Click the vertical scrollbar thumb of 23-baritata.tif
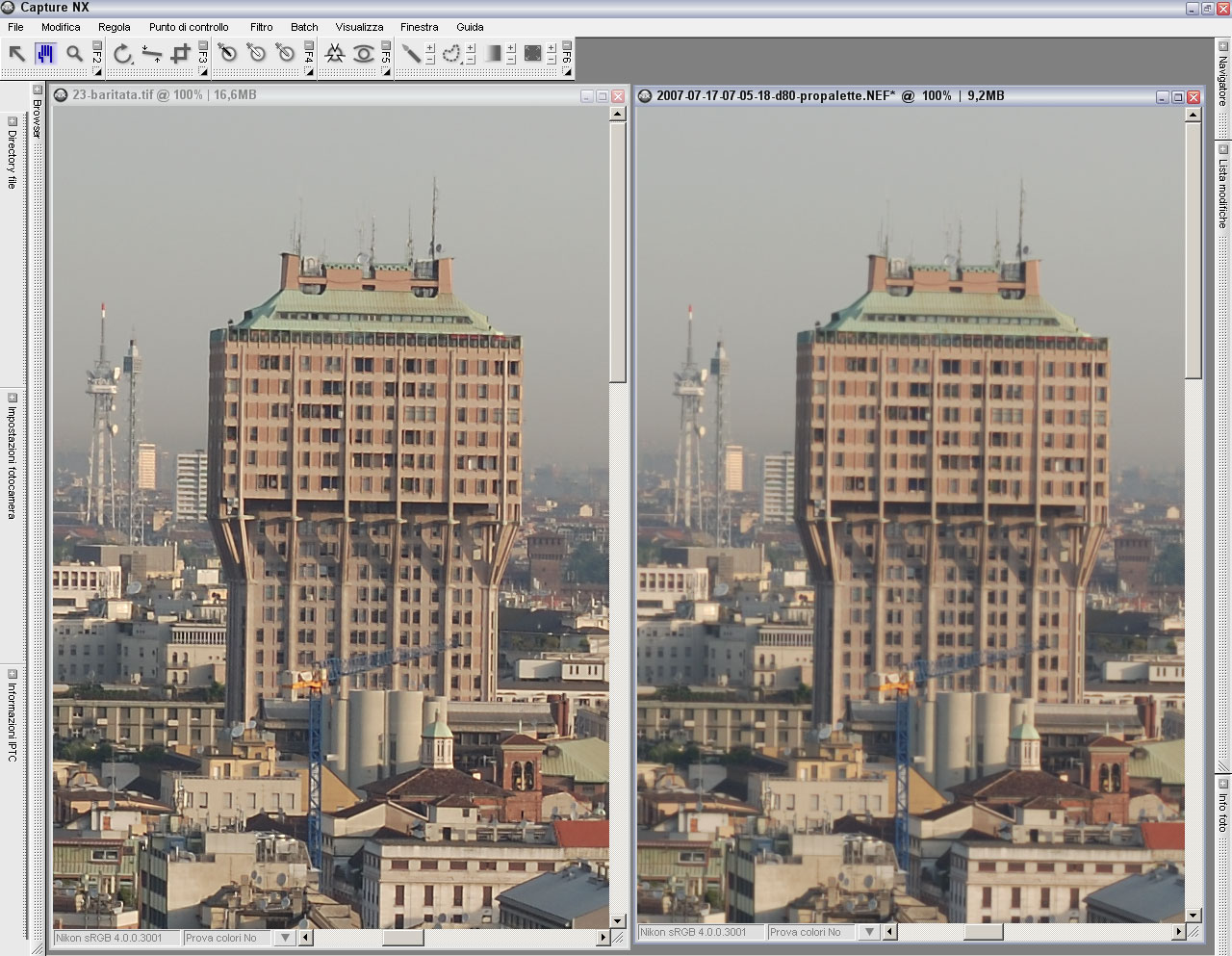The image size is (1232, 956). click(618, 252)
